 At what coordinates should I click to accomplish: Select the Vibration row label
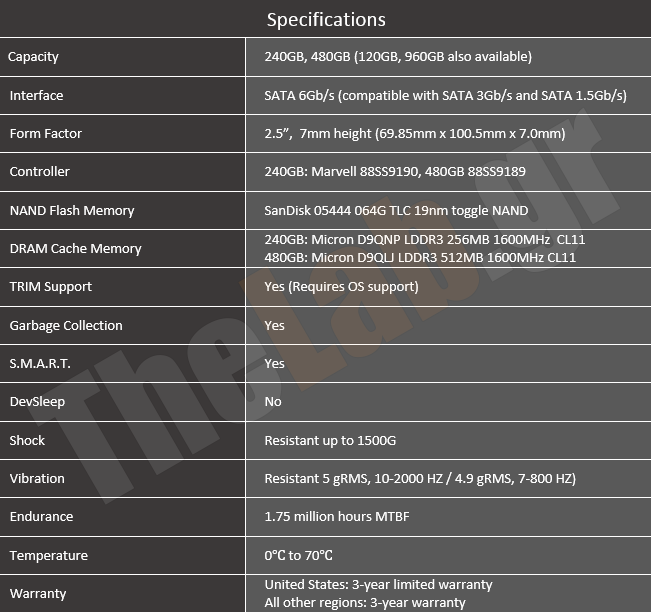(37, 479)
